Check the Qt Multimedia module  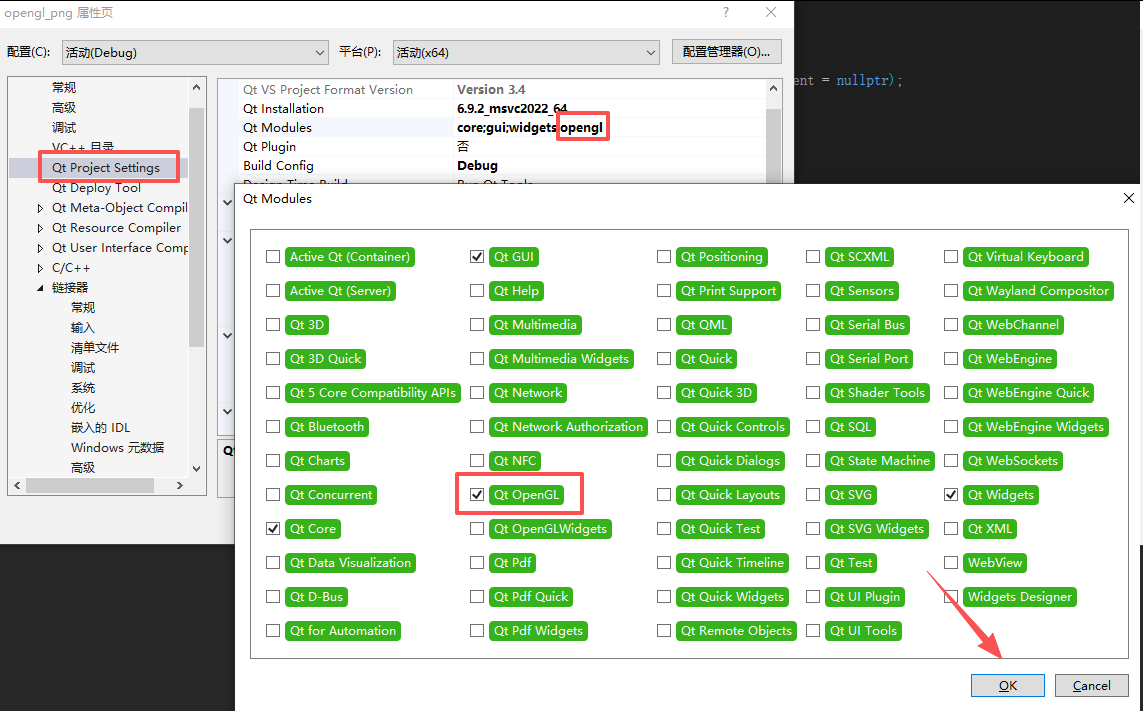[477, 325]
